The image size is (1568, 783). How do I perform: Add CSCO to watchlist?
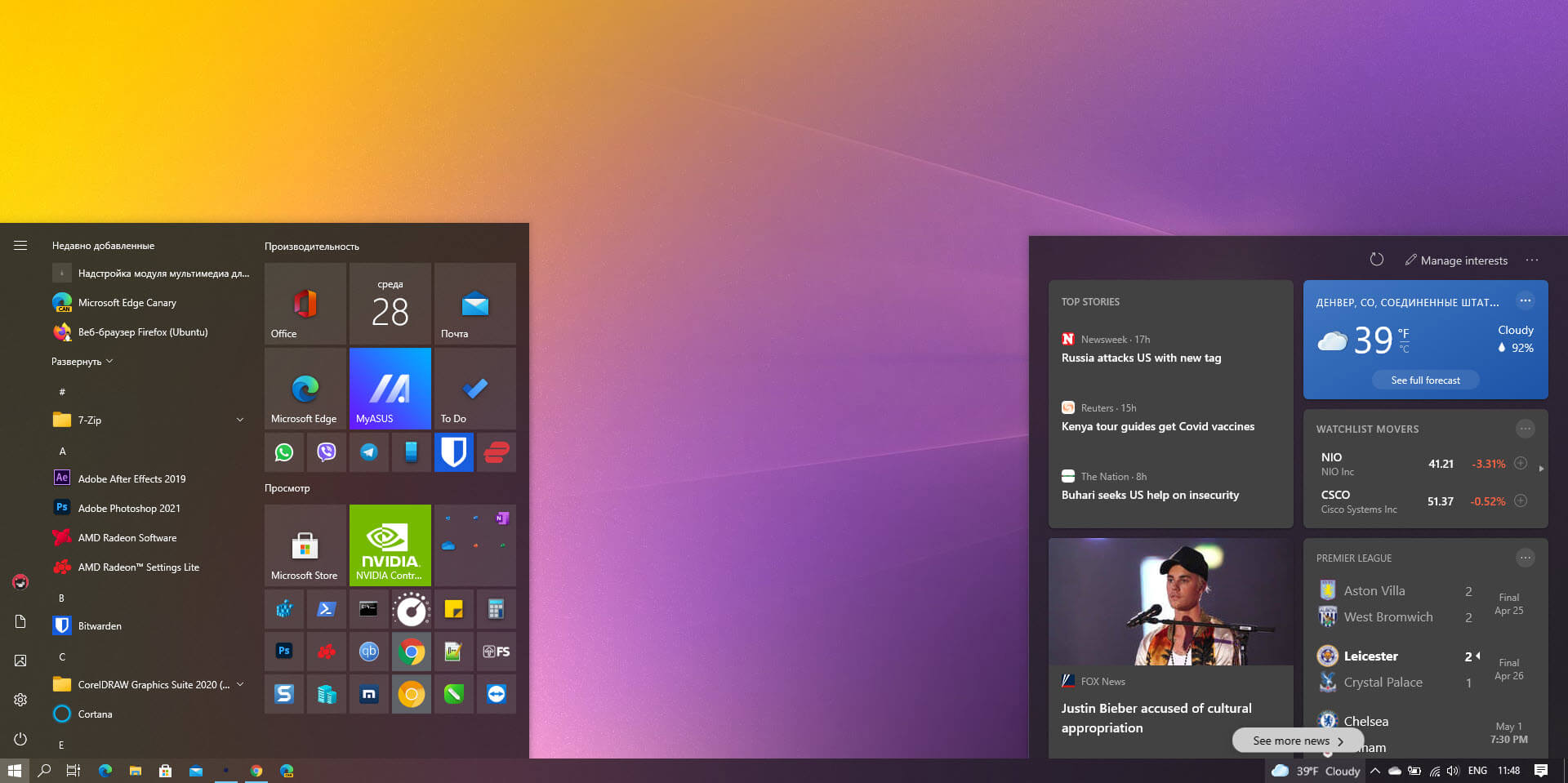pyautogui.click(x=1521, y=500)
